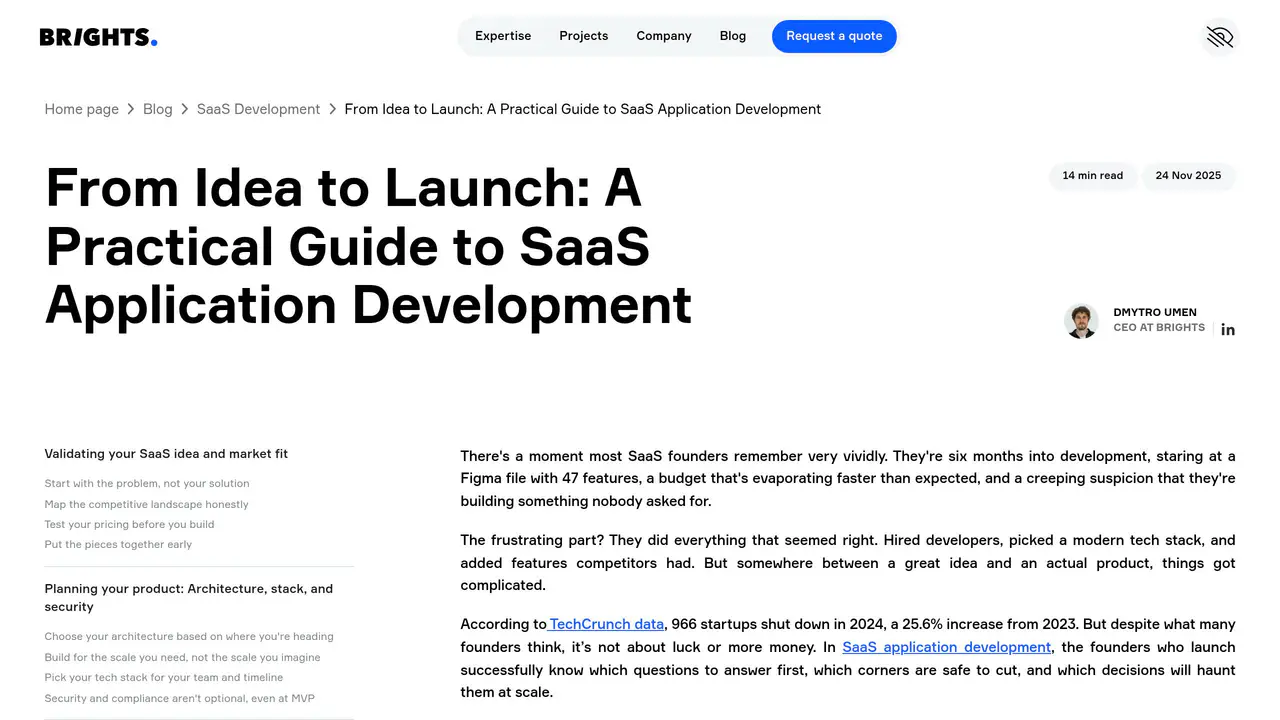Click the Request a quote button
1280x720 pixels.
(834, 36)
